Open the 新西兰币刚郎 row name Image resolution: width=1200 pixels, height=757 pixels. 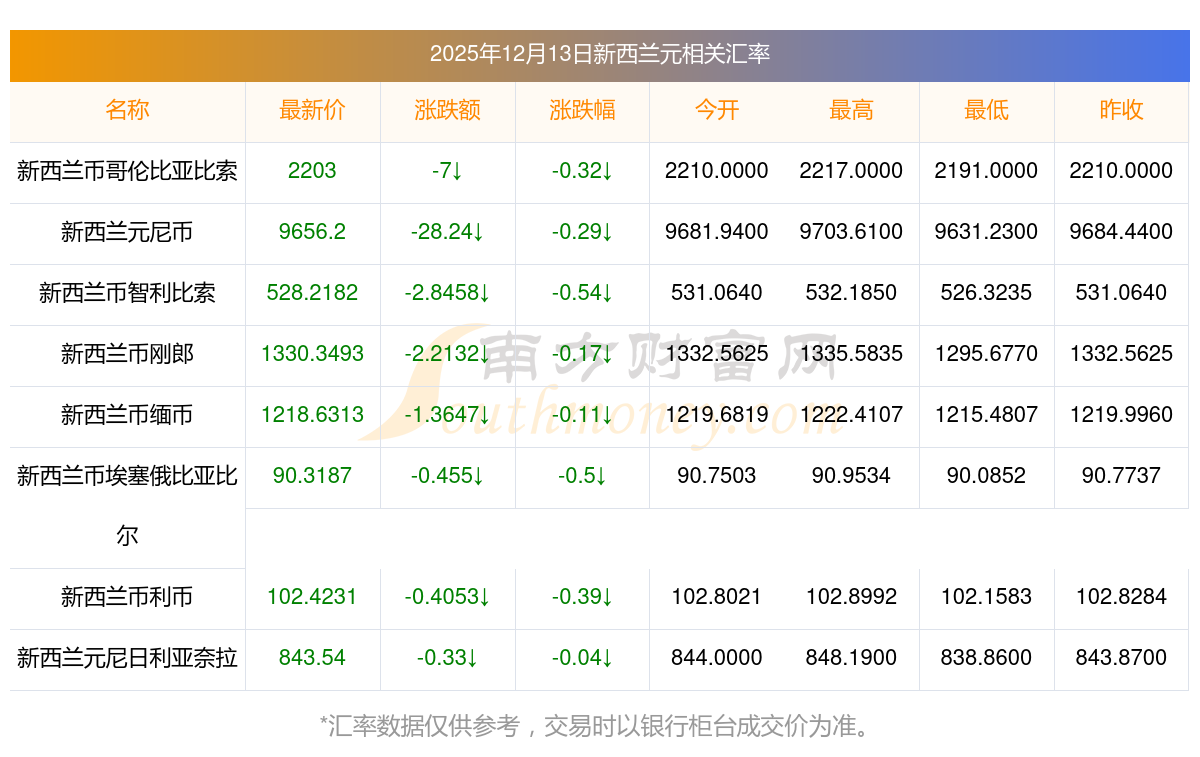coord(127,354)
